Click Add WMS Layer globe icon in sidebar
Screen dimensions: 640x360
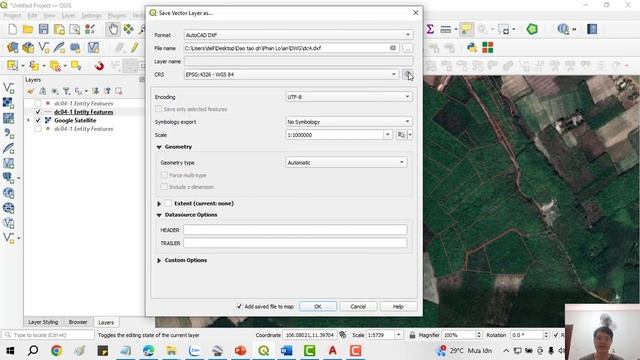pyautogui.click(x=8, y=193)
